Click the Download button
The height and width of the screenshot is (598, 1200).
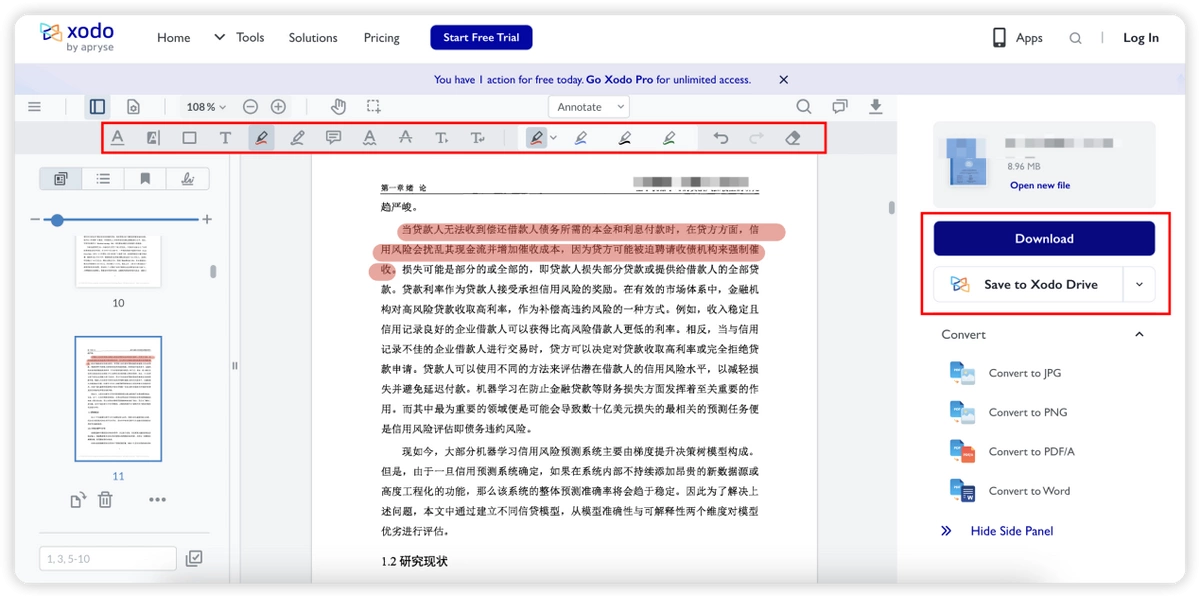point(1044,238)
